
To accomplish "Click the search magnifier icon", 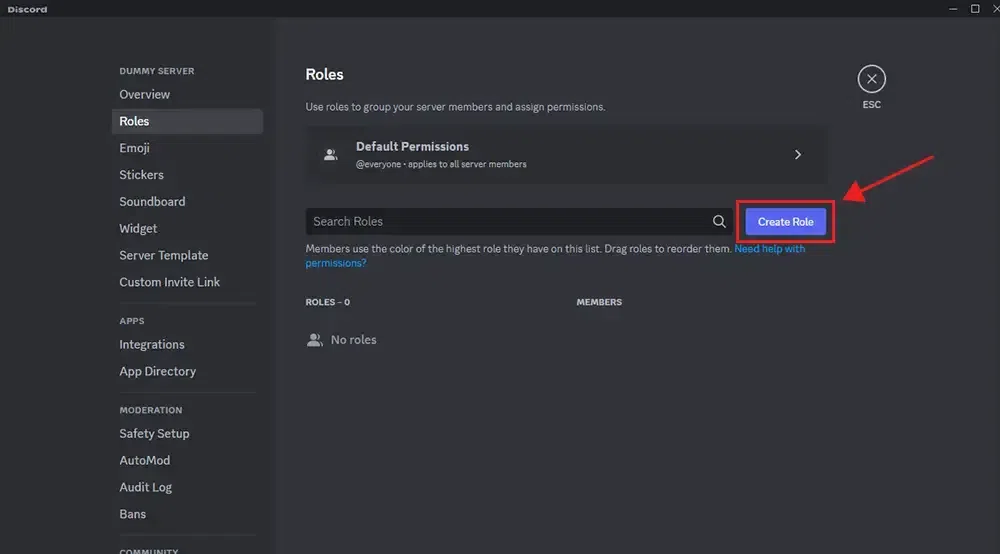I will point(719,222).
